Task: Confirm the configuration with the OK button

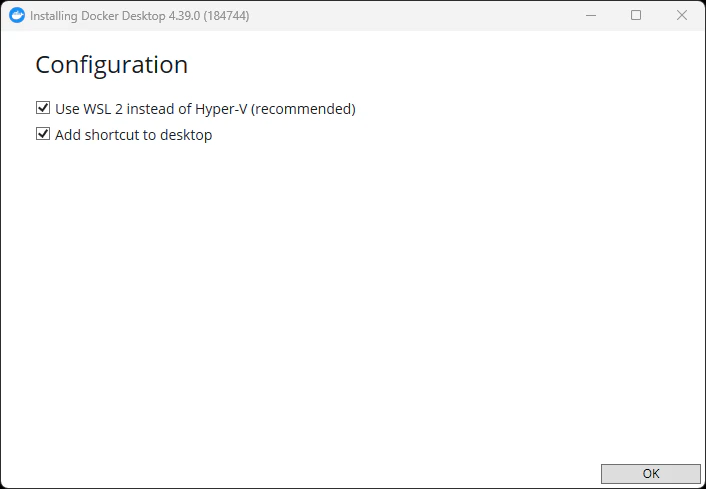Action: [x=651, y=474]
